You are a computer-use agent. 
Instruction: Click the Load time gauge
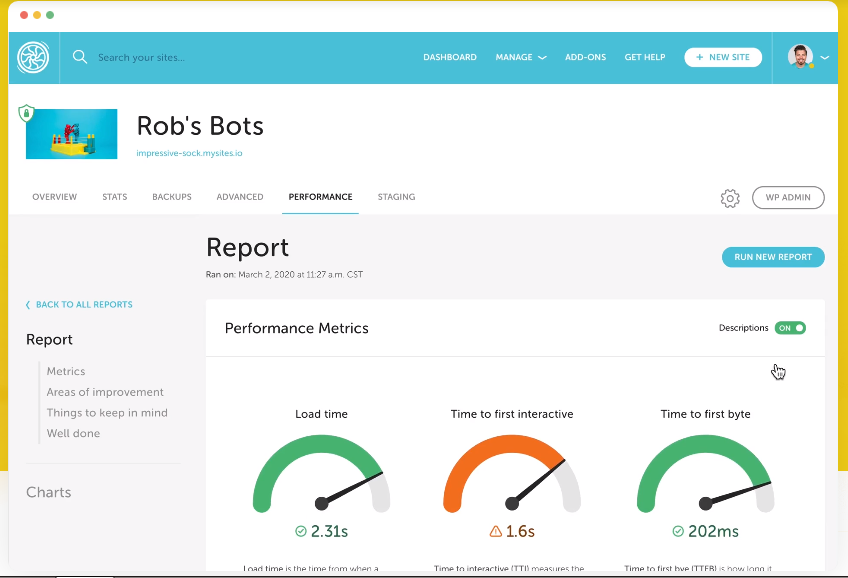(x=321, y=474)
